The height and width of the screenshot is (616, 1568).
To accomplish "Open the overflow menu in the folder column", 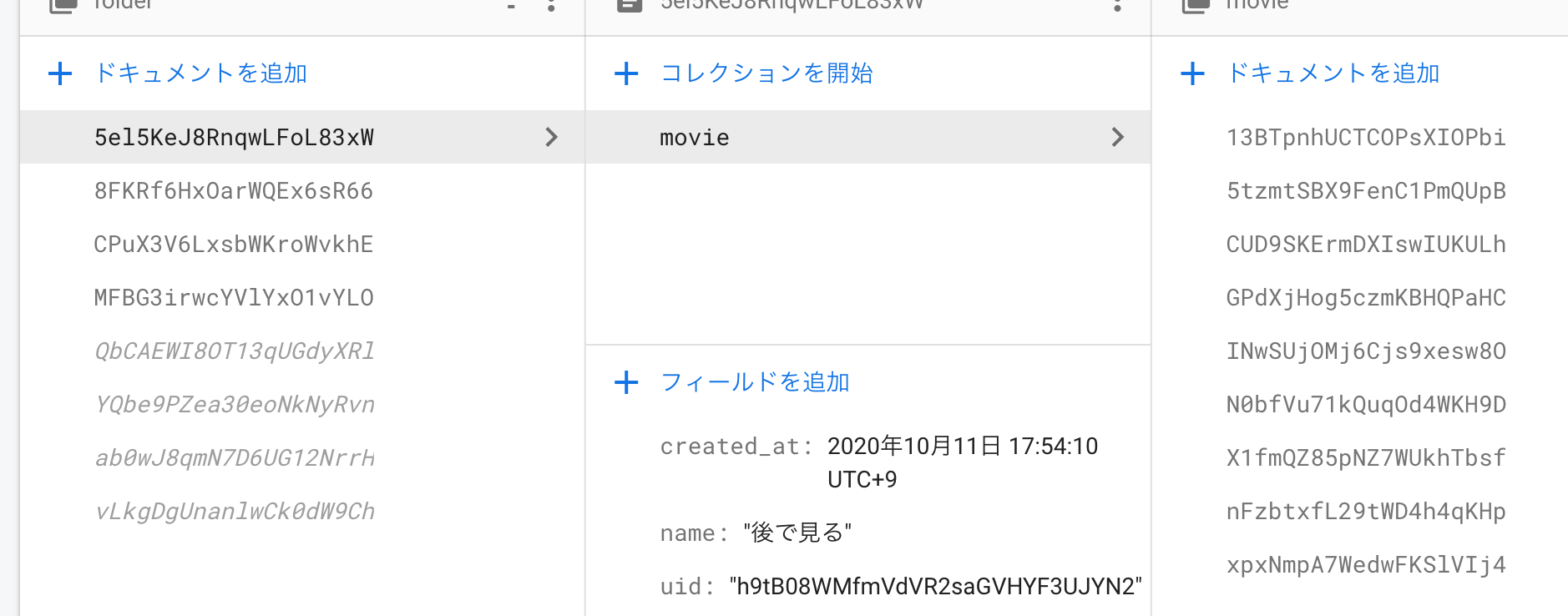I will 550,7.
